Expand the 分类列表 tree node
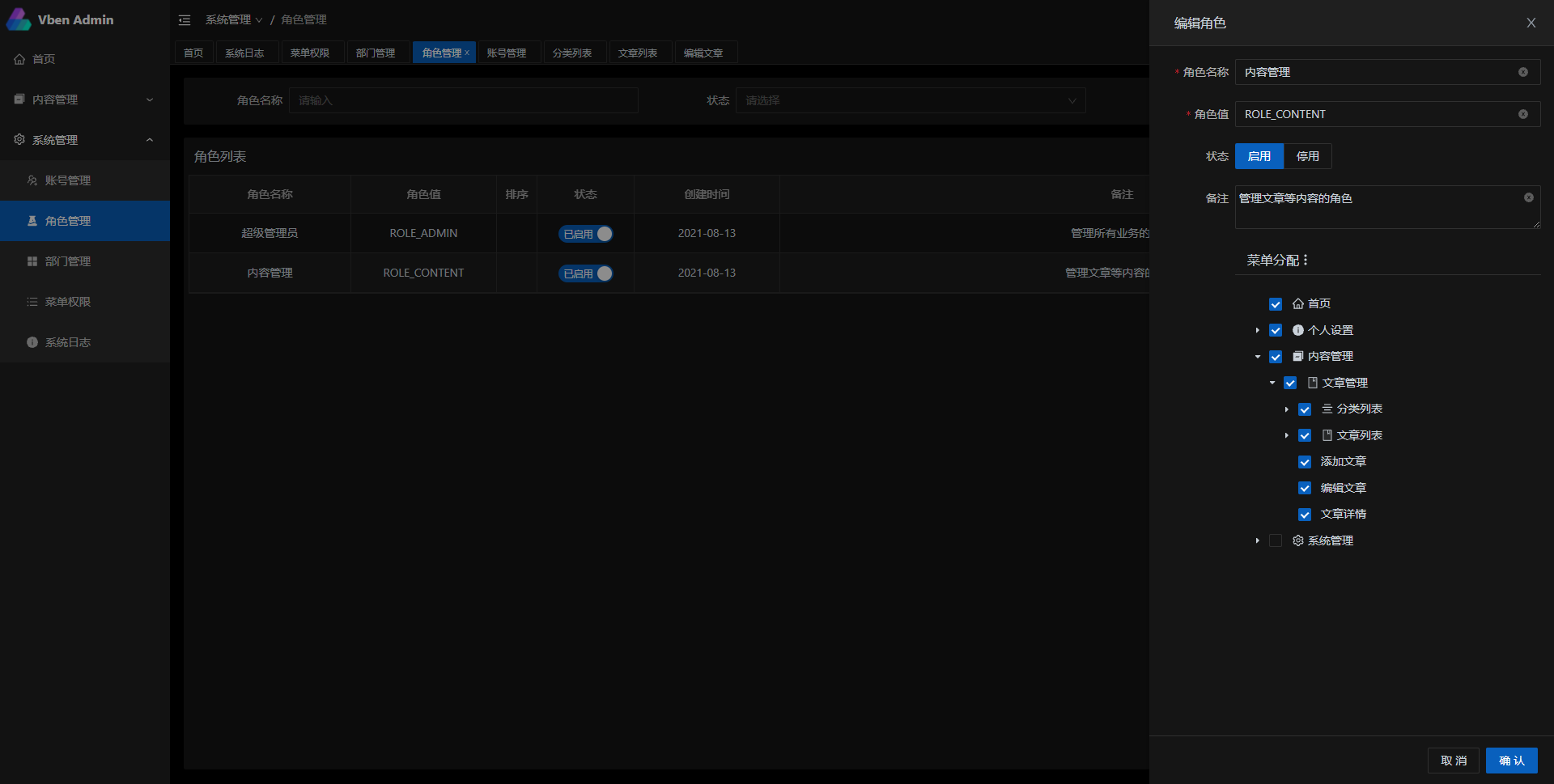Screen dimensions: 1554x784 pos(1287,409)
